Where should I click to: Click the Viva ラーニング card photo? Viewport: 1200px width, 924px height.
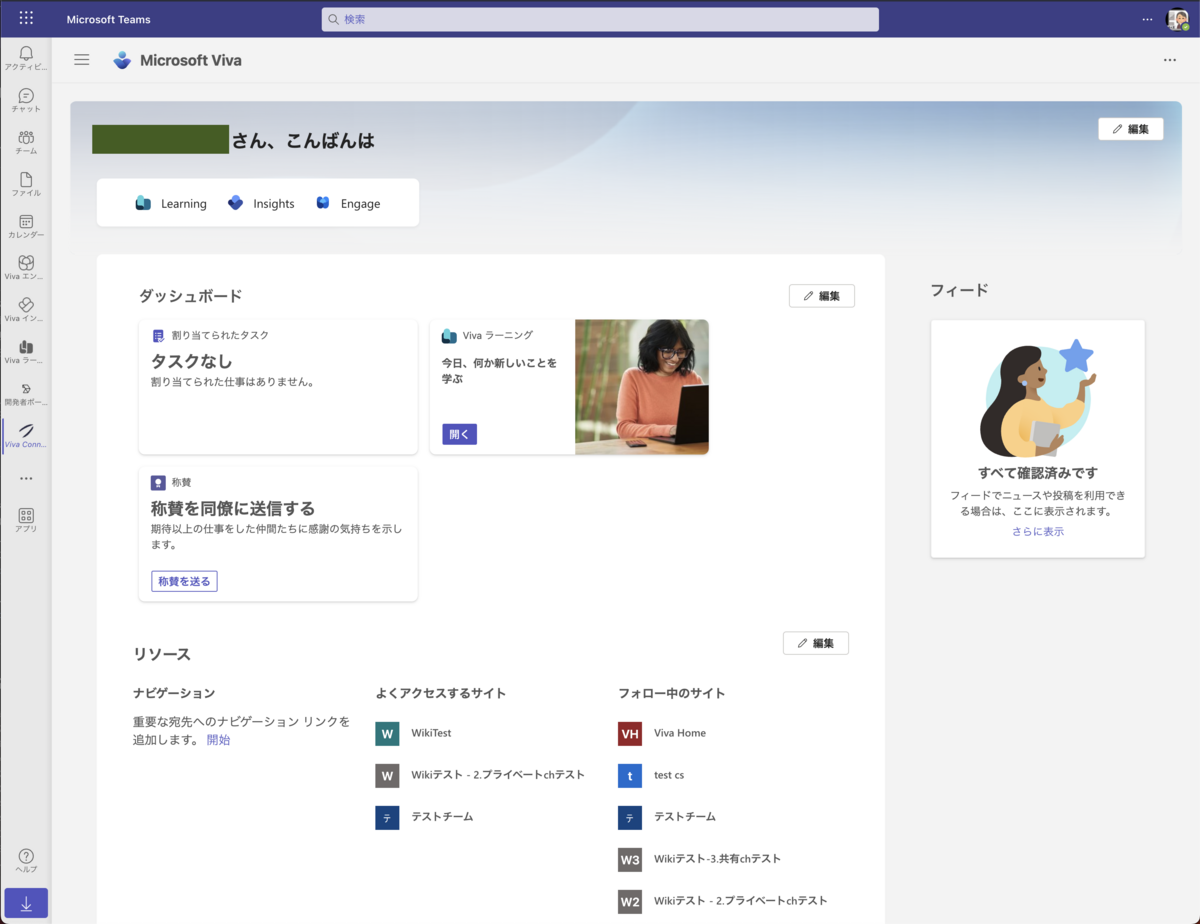click(642, 387)
